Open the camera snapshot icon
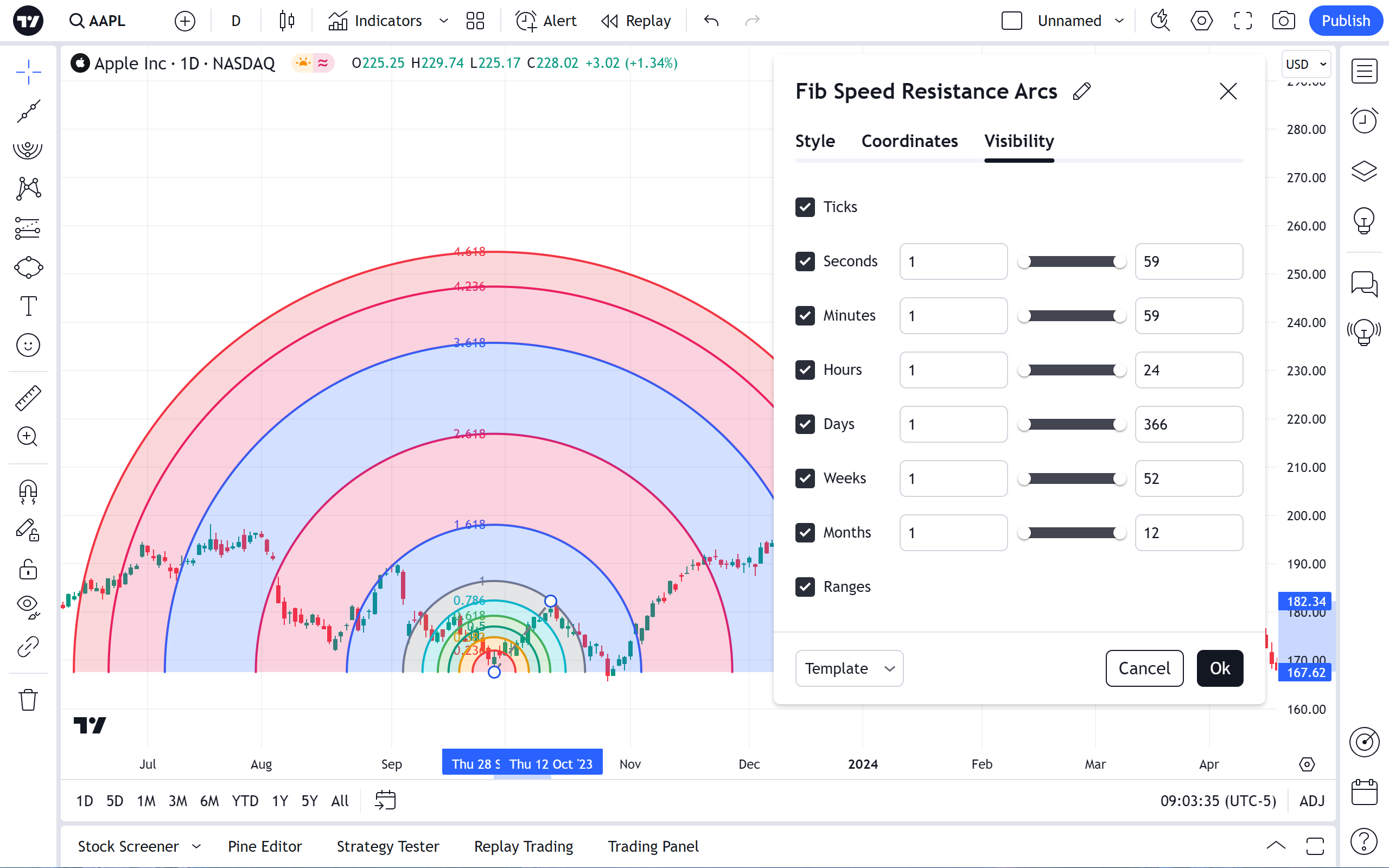The height and width of the screenshot is (868, 1389). (1283, 21)
